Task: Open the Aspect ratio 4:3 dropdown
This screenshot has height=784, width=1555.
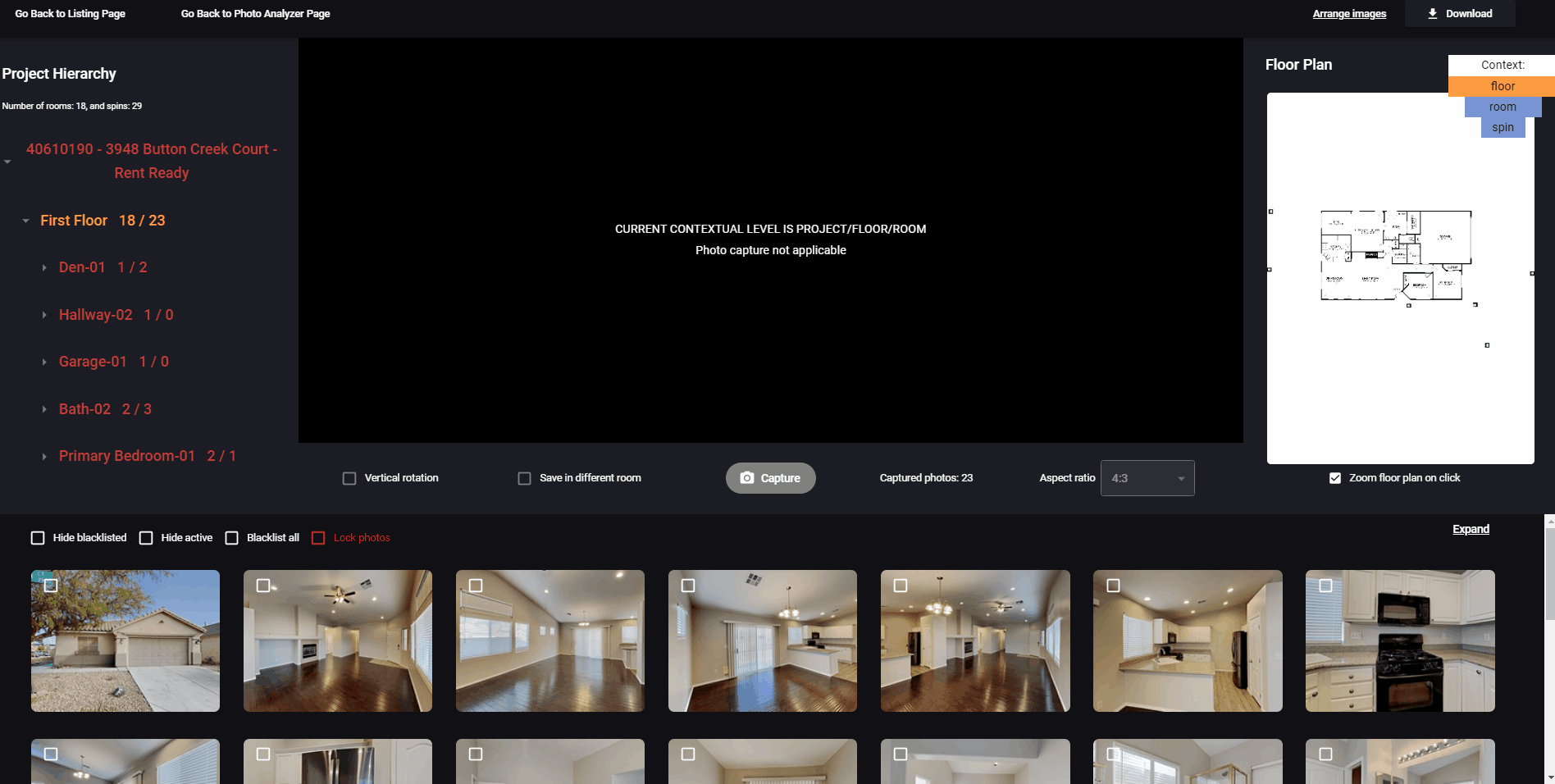Action: click(x=1147, y=478)
